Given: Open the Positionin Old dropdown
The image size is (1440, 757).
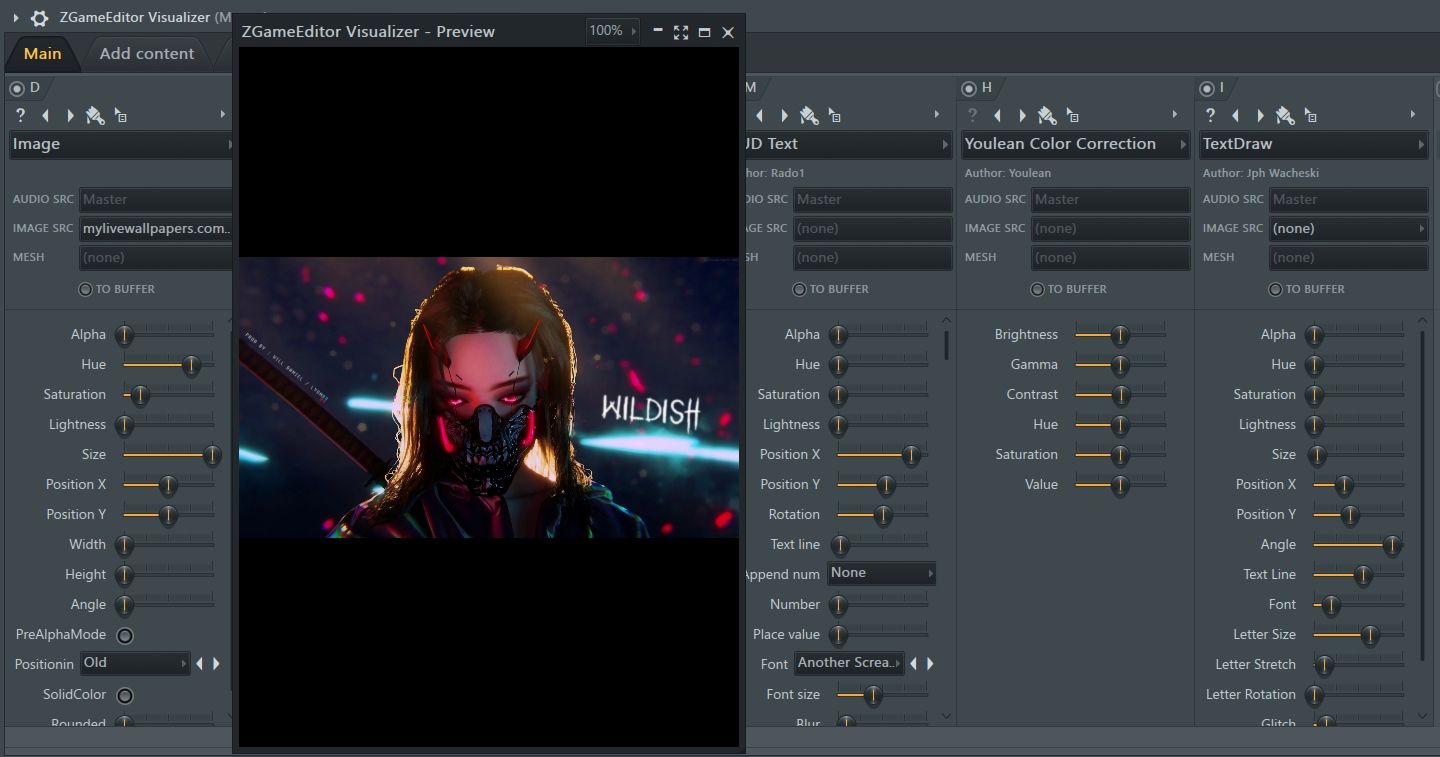Looking at the screenshot, I should click(135, 663).
